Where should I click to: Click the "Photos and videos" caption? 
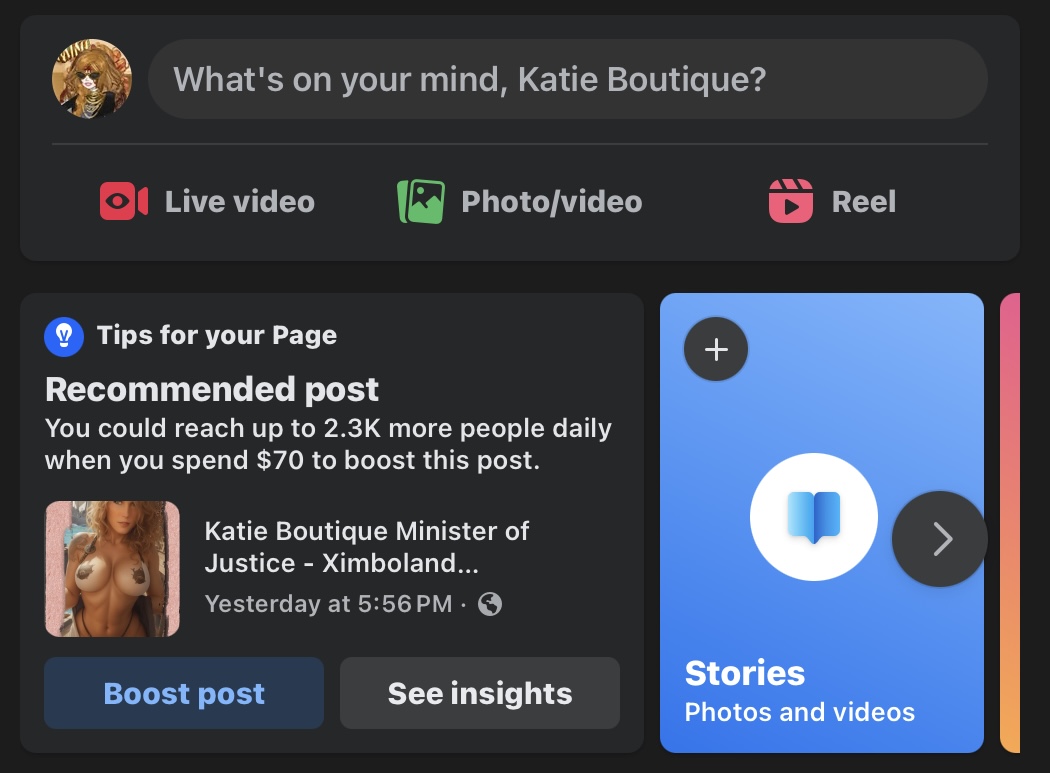coord(800,712)
